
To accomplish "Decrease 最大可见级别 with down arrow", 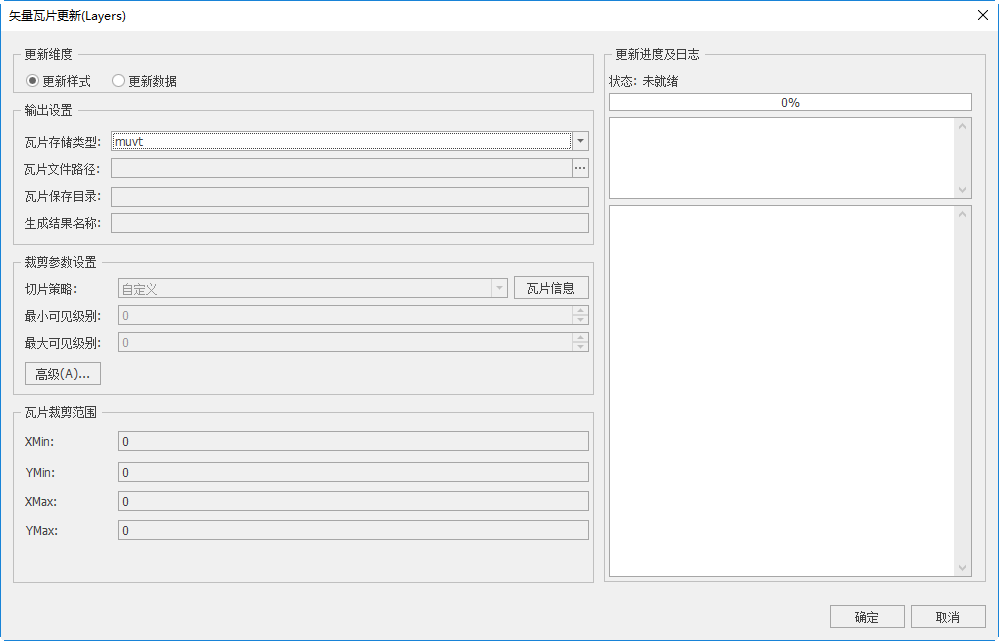I will click(580, 347).
